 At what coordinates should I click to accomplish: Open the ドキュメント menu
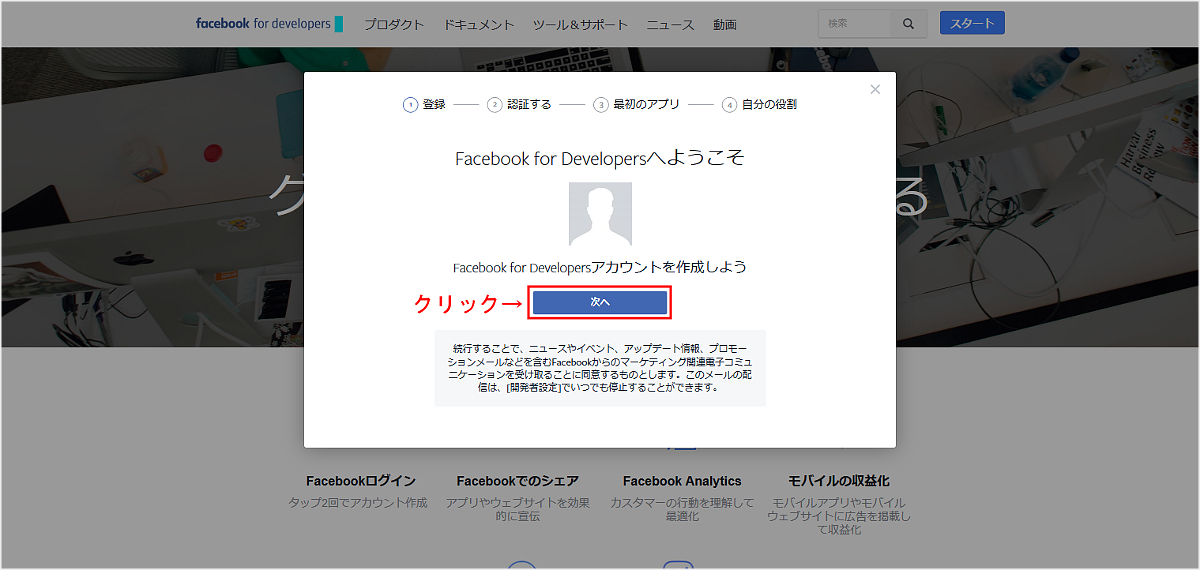tap(479, 25)
